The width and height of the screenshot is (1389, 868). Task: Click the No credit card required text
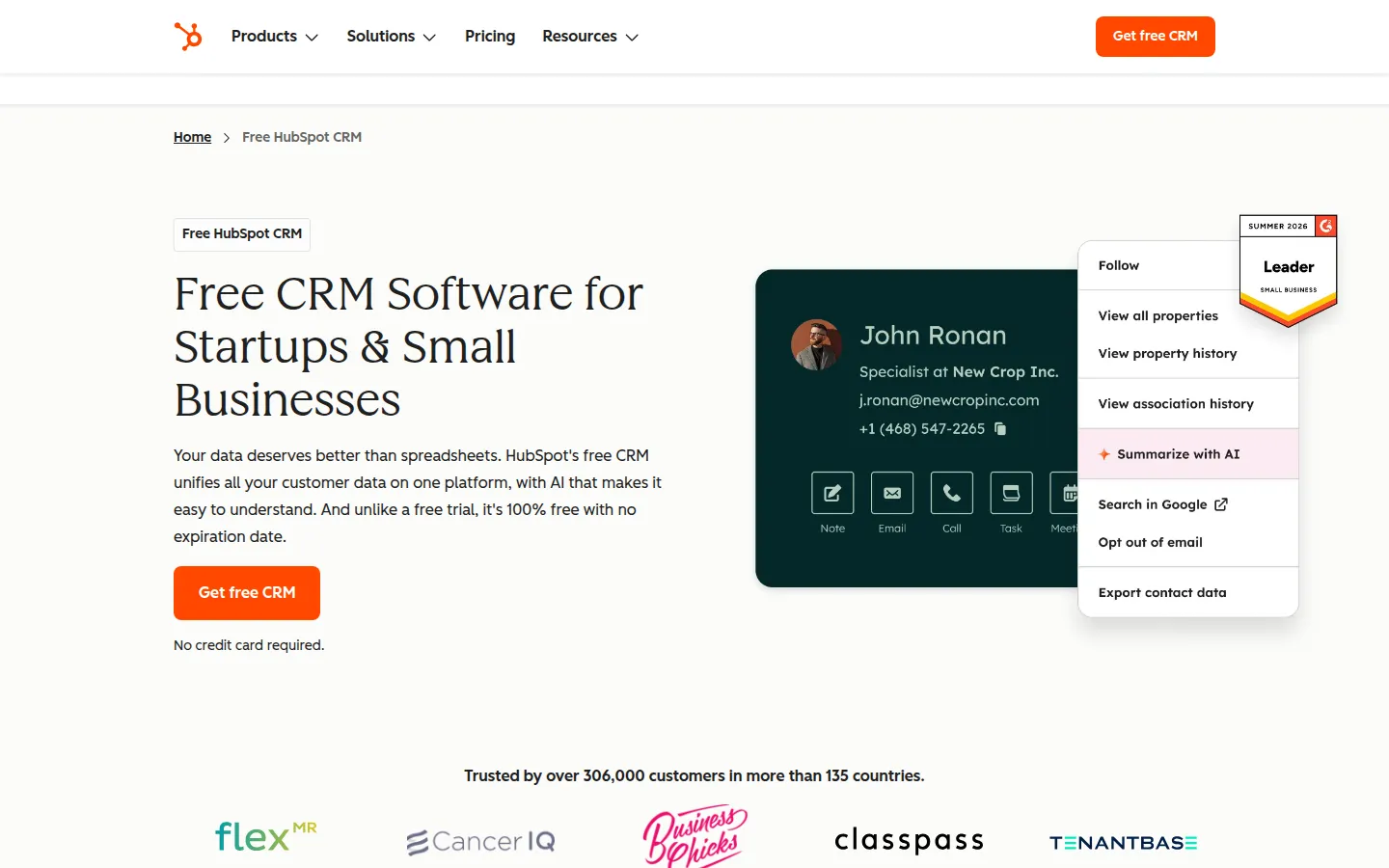point(249,645)
